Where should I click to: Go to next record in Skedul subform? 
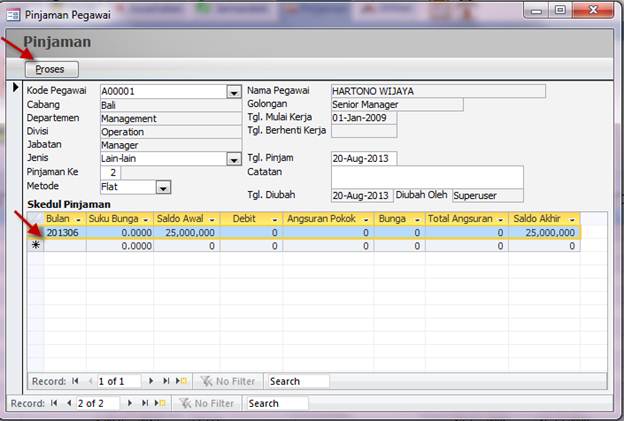[151, 381]
